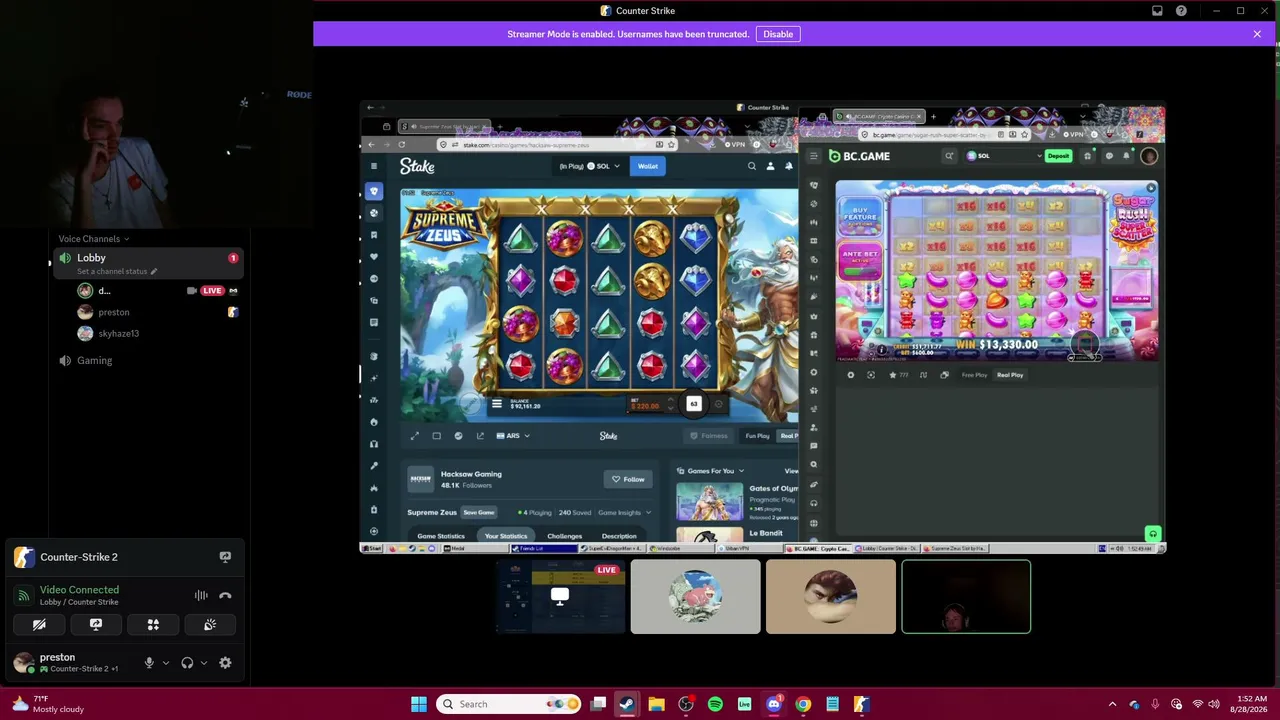The image size is (1280, 720).
Task: Mute the microphone in the user panel
Action: click(x=149, y=663)
